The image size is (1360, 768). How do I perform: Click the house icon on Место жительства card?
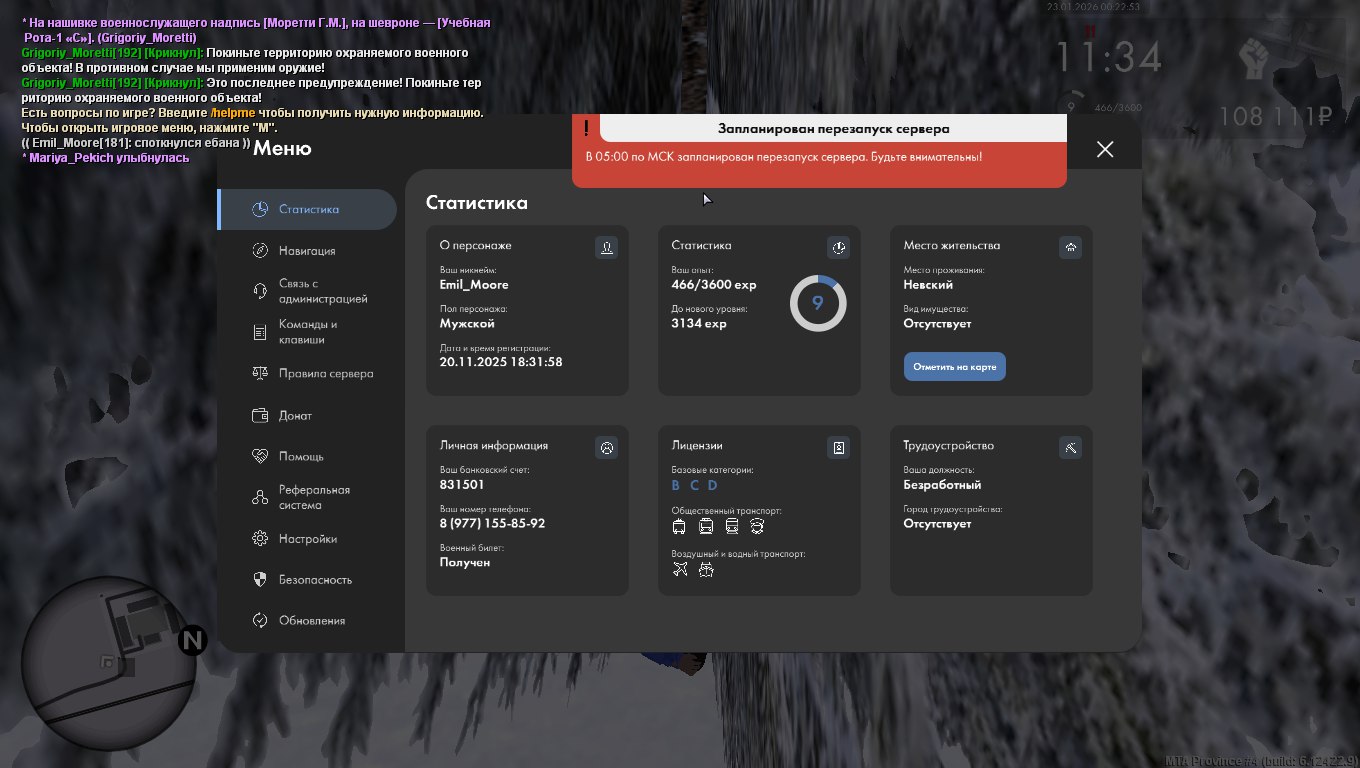click(x=1070, y=247)
